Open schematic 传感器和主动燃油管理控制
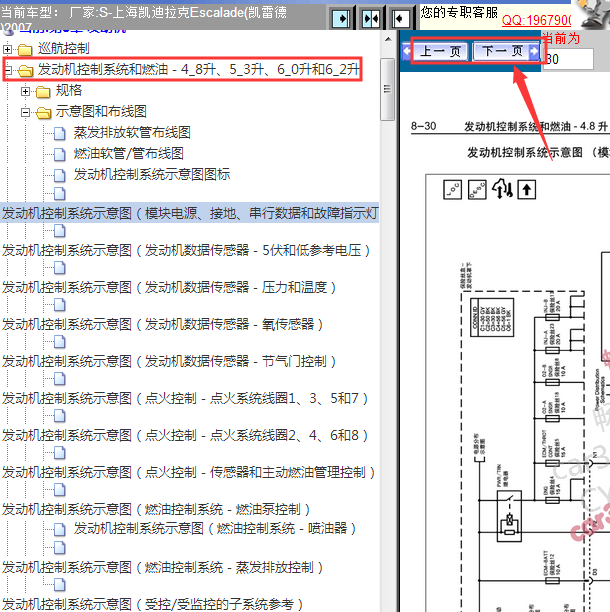Viewport: 610px width, 612px height. 189,472
